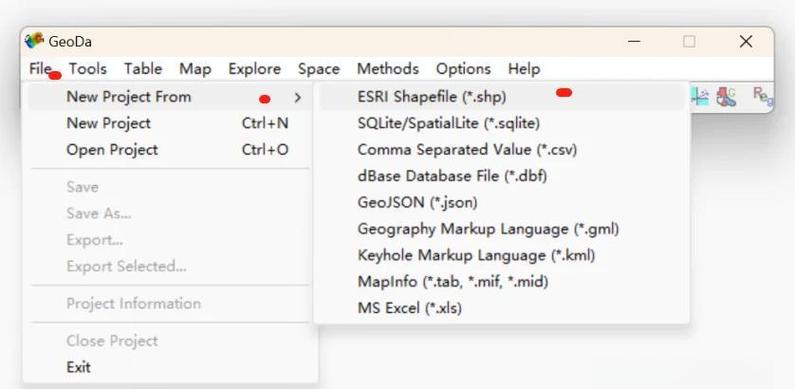Open the clusters toolbar icon
Image resolution: width=795 pixels, height=389 pixels.
coord(726,96)
